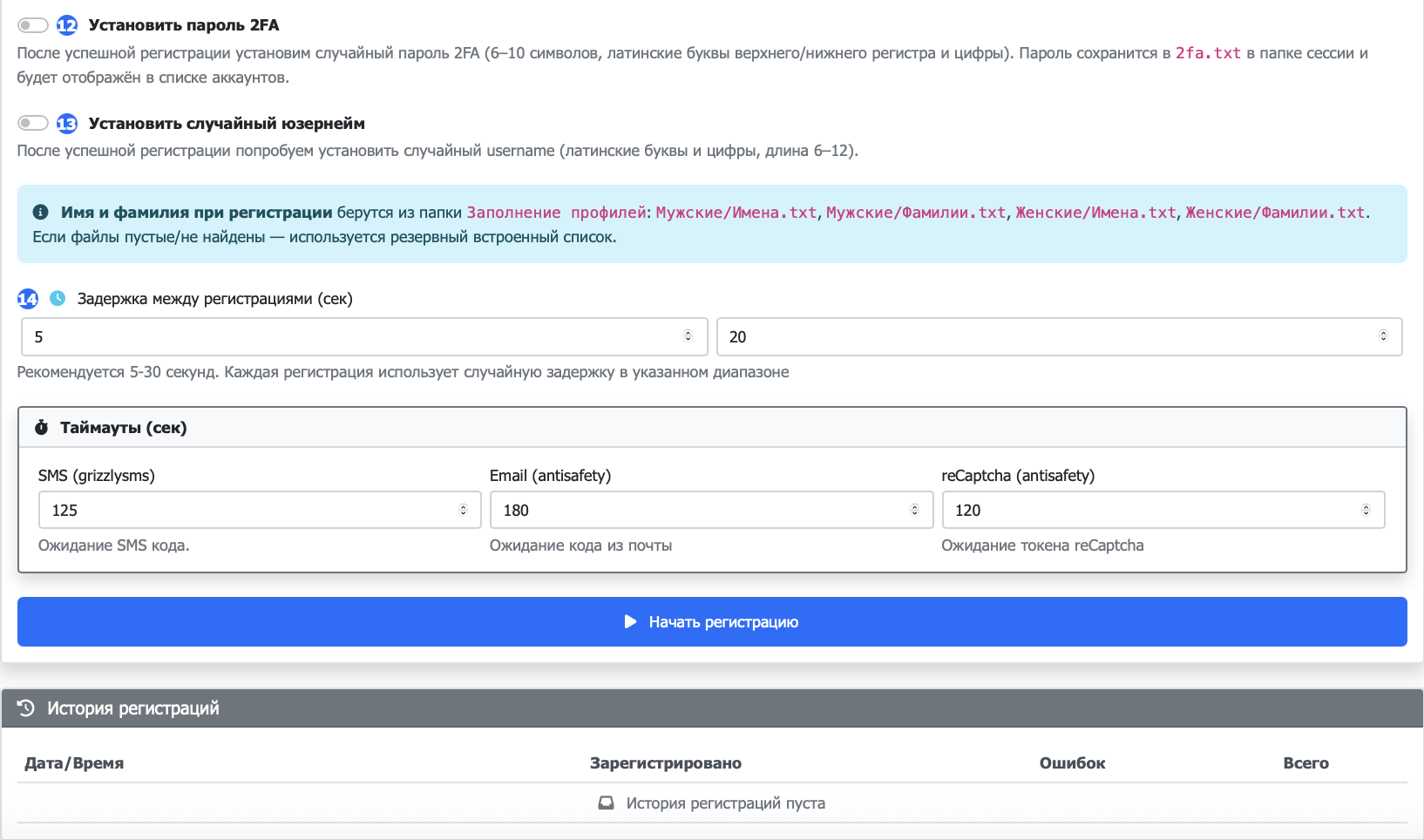1424x840 pixels.
Task: Enable the 2FA password toggle
Action: [x=32, y=25]
